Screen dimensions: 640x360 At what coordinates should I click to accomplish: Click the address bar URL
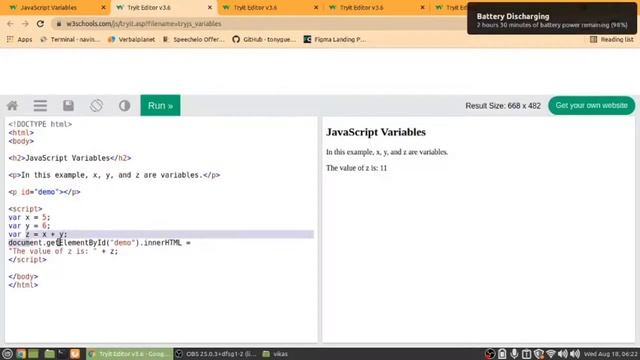click(x=144, y=24)
